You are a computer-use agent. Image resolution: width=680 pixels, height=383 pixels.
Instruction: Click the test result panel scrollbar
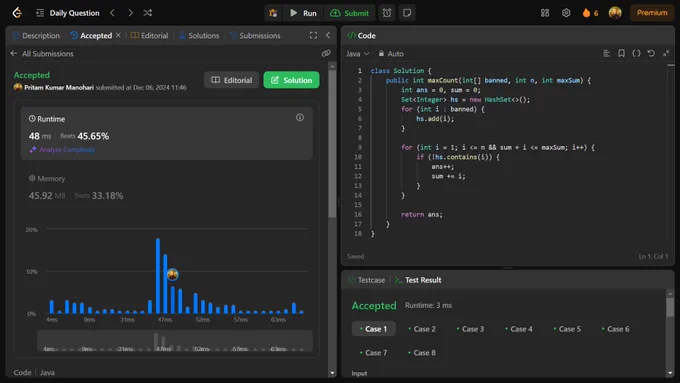click(x=670, y=308)
